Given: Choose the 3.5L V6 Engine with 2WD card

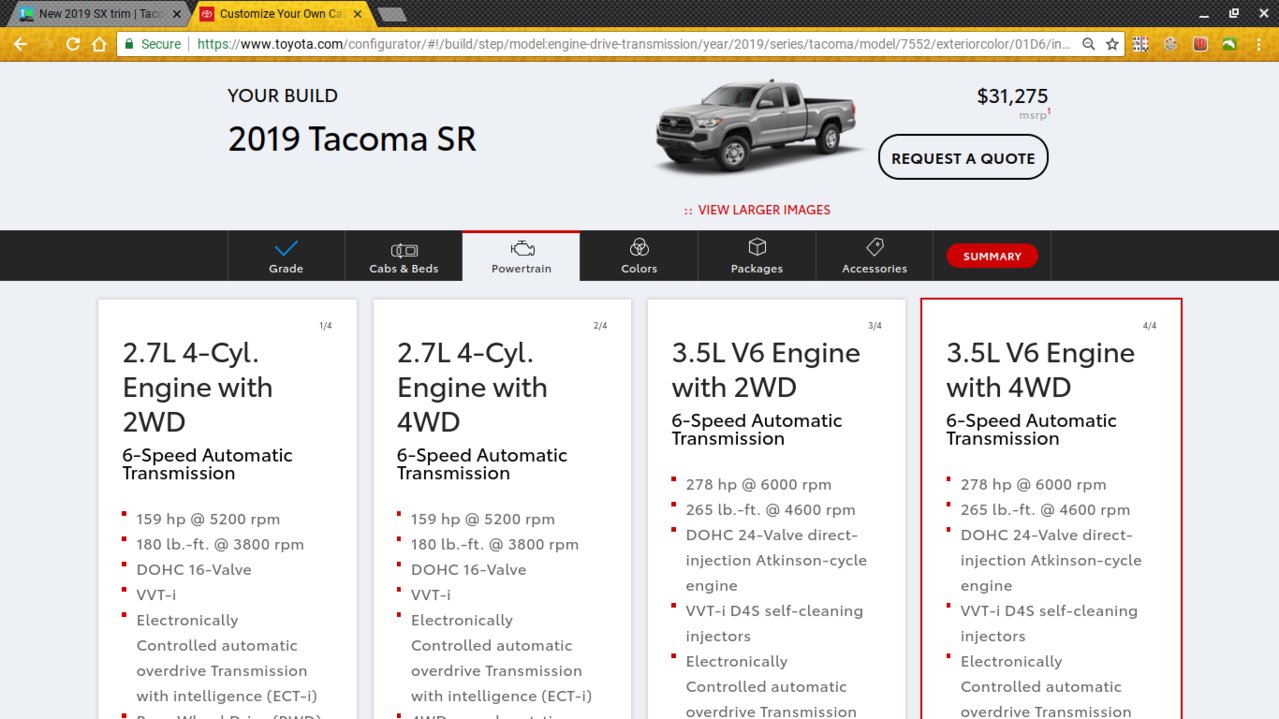Looking at the screenshot, I should [777, 509].
